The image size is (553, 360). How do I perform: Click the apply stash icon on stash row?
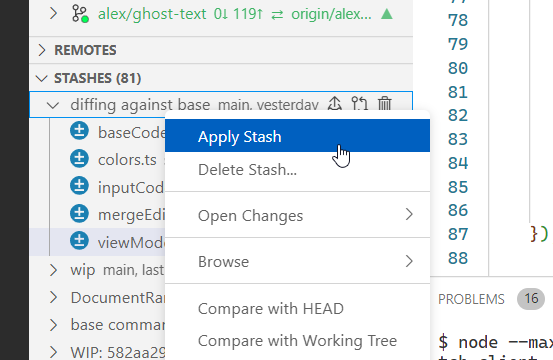[x=334, y=104]
